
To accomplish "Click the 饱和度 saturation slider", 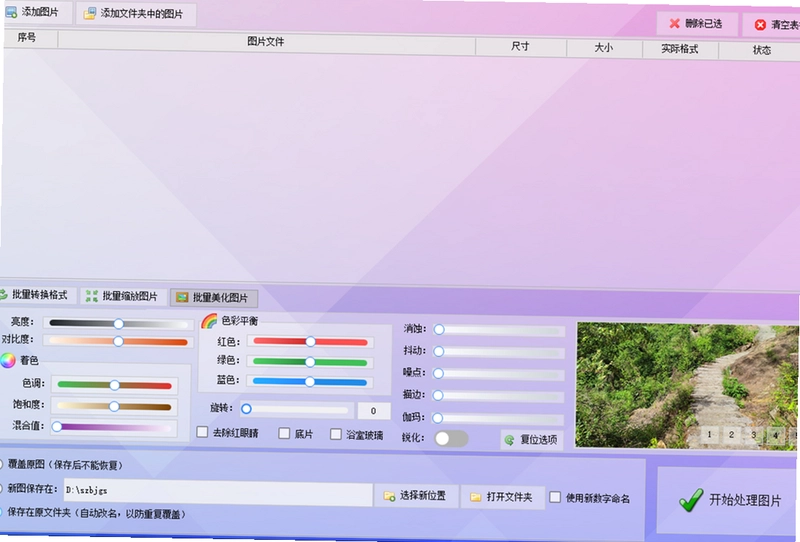I will pyautogui.click(x=114, y=407).
